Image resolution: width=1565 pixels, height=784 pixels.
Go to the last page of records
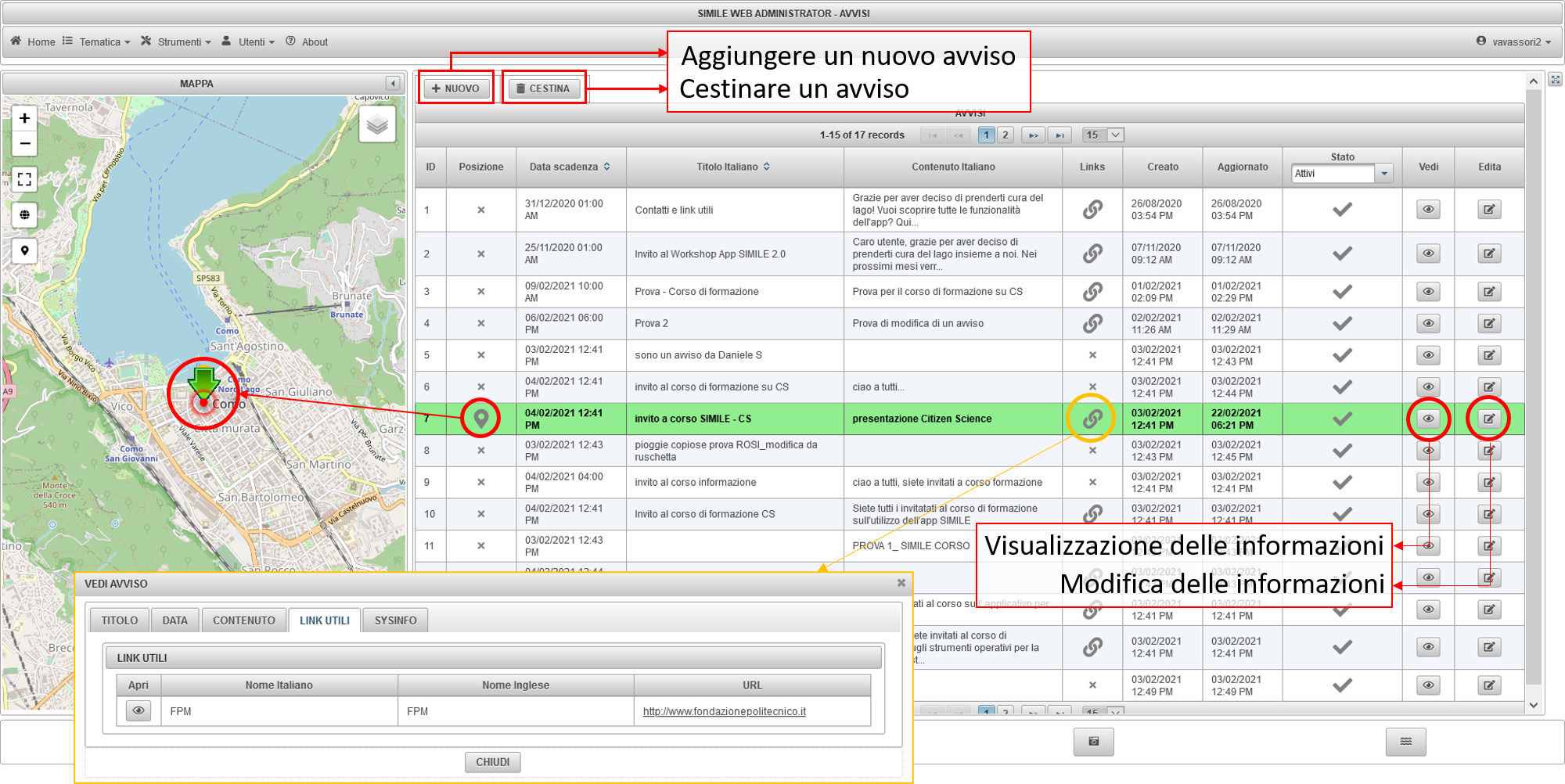click(x=1060, y=135)
